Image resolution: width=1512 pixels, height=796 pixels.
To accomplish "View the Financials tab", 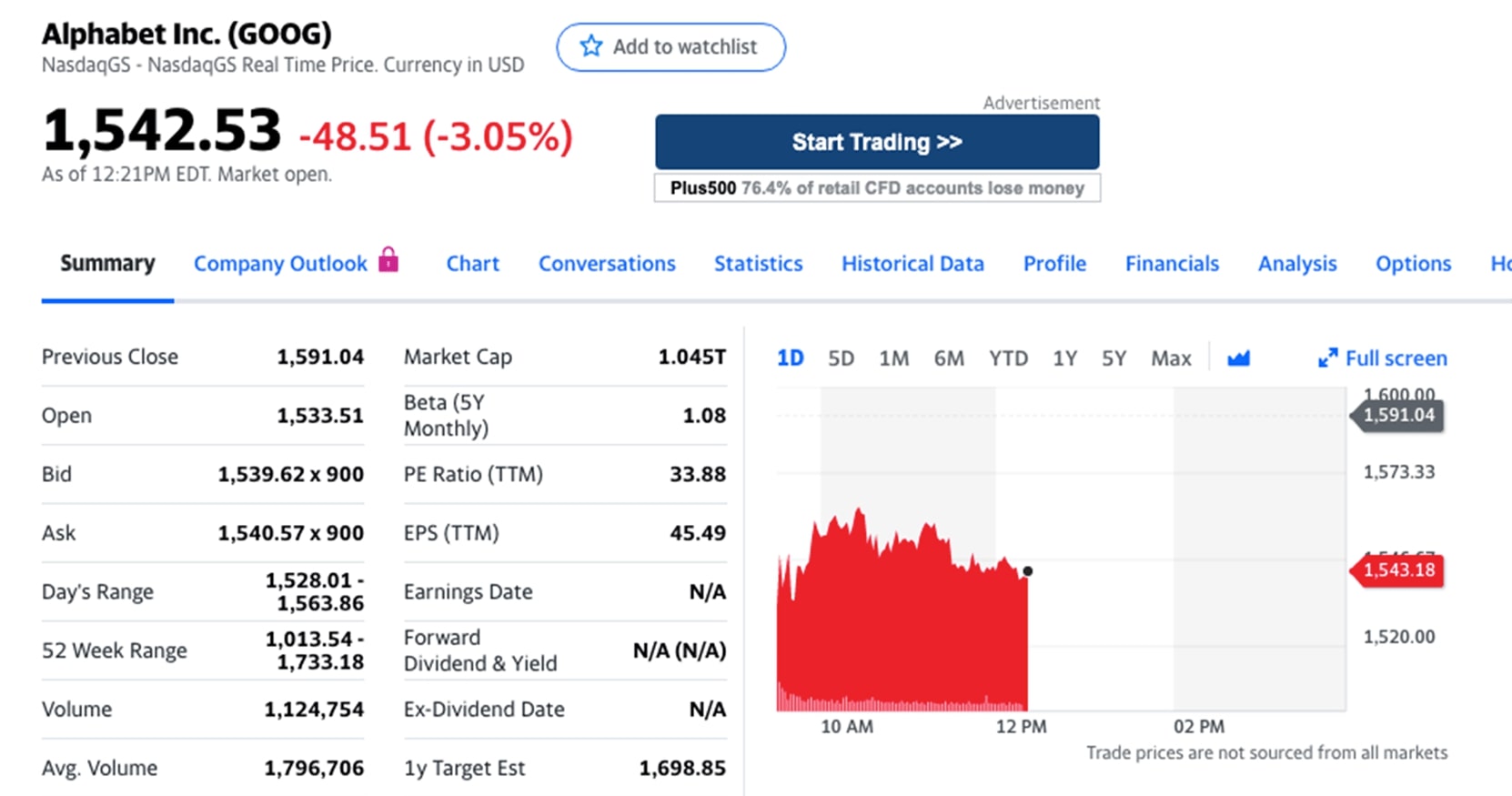I will tap(1172, 264).
